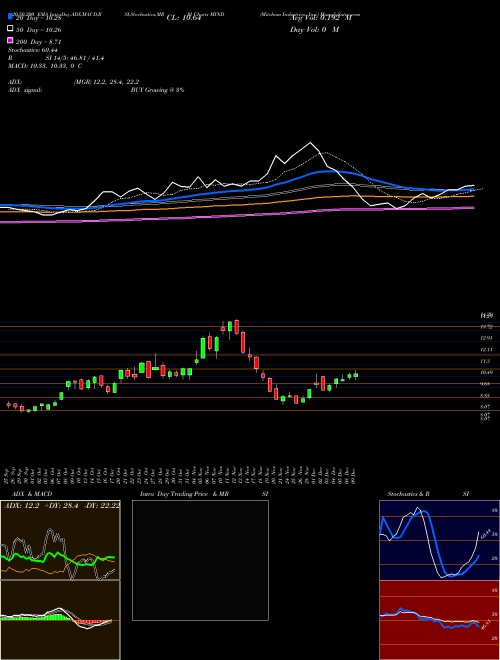Viewport: 500px width, 660px height.
Task: Select the '50 Day - 10.26' legend text
Action: coord(39,30)
